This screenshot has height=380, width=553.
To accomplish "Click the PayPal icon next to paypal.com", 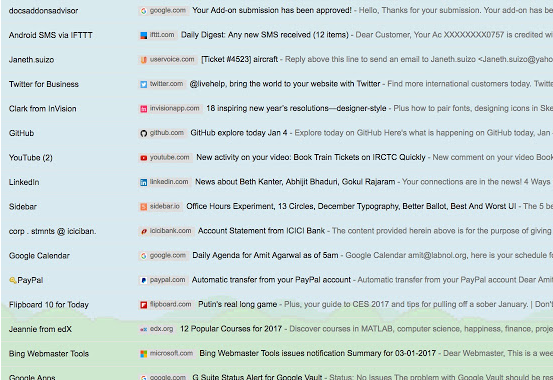I will click(x=144, y=281).
